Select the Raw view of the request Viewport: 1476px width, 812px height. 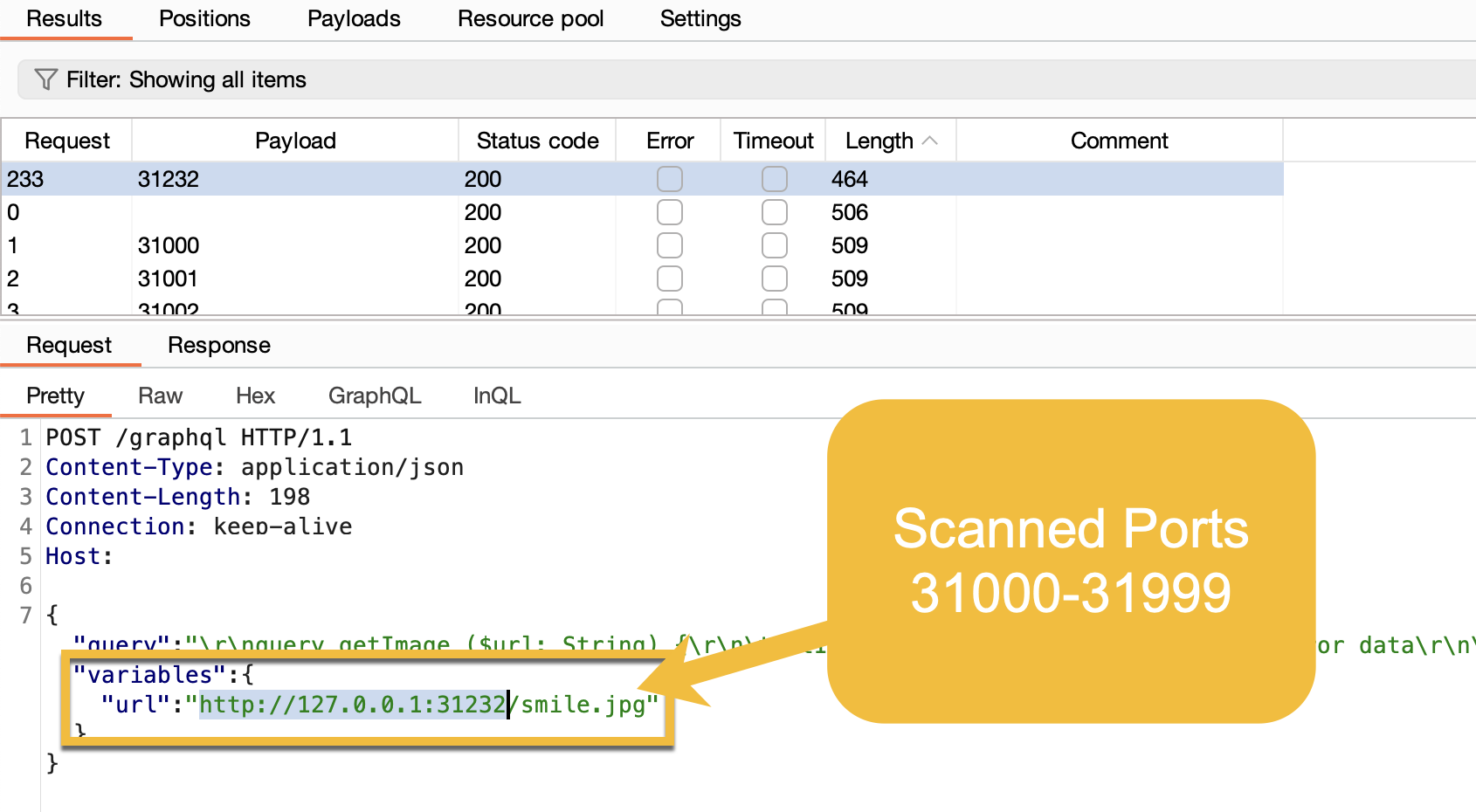click(160, 395)
